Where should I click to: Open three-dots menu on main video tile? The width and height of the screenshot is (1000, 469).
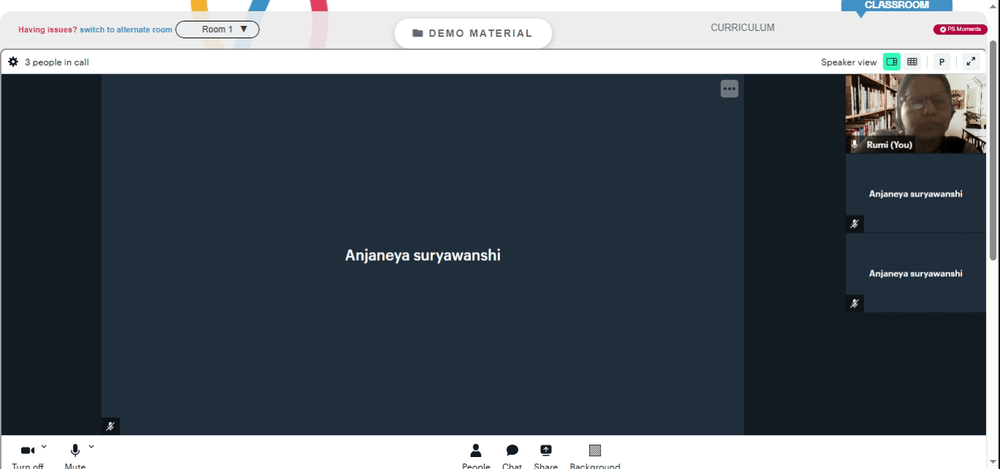pos(730,89)
